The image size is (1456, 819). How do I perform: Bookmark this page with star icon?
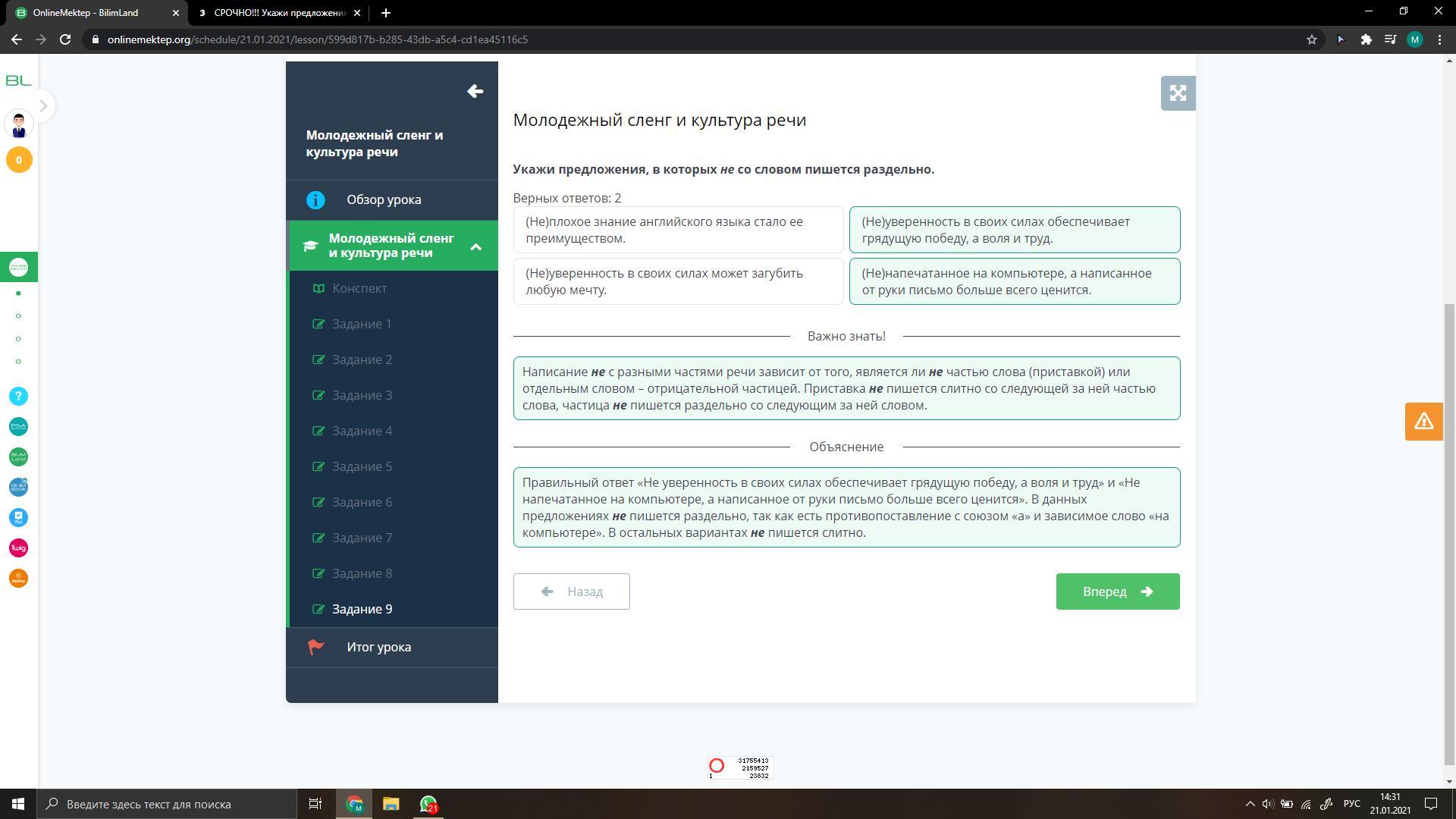[x=1311, y=39]
